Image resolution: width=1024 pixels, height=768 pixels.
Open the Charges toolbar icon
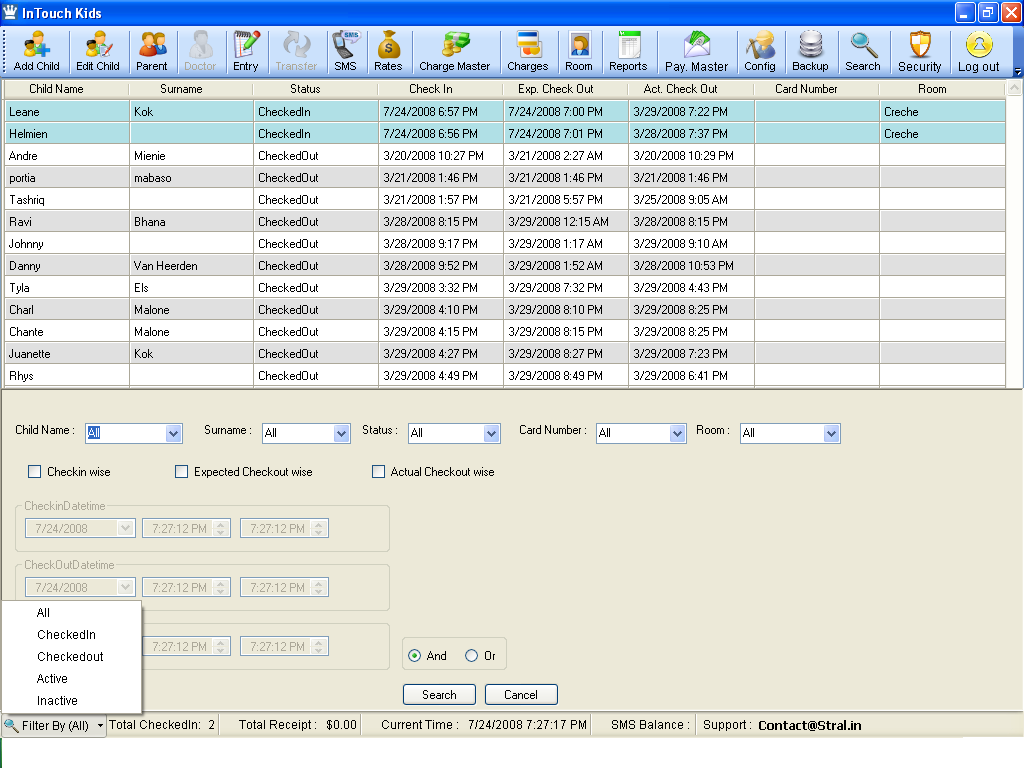click(528, 51)
